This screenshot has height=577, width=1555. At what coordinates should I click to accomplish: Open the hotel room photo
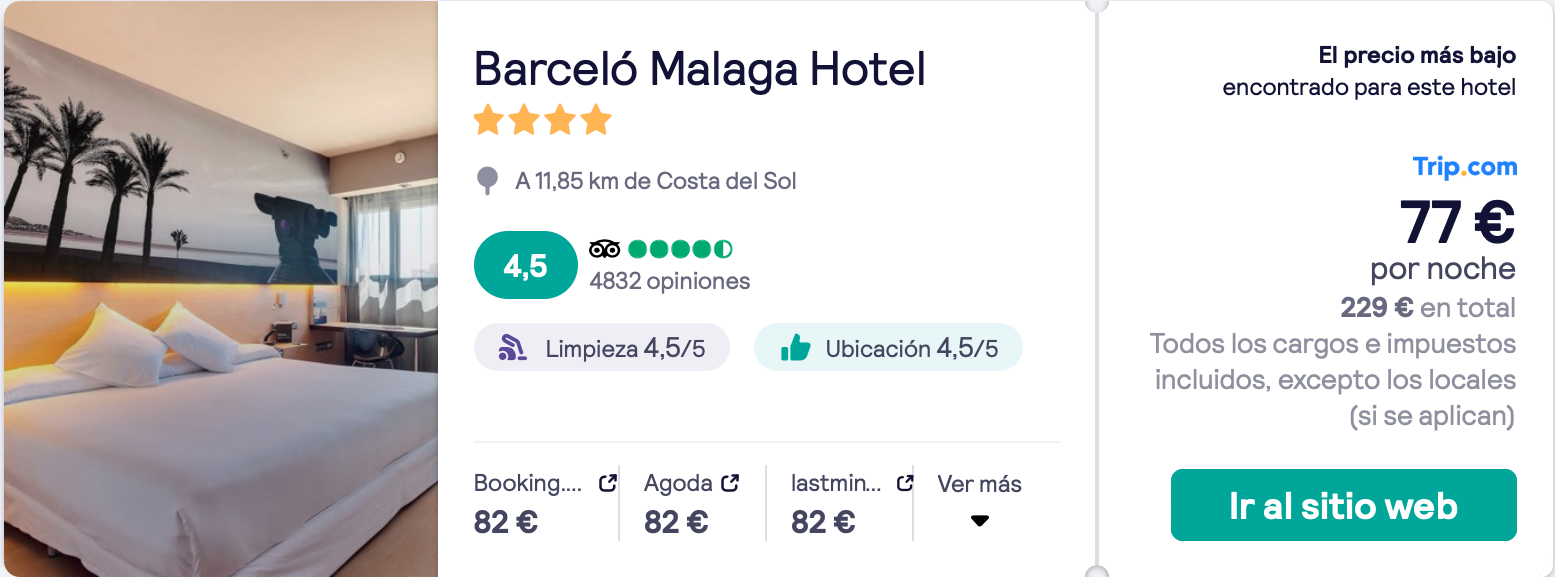click(219, 289)
